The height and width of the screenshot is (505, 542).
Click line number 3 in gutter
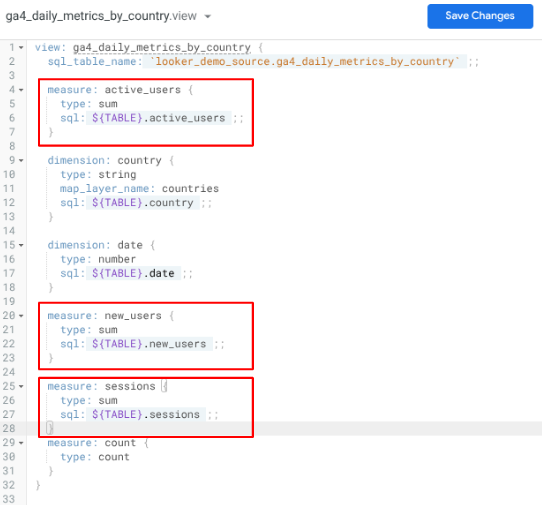pos(12,75)
